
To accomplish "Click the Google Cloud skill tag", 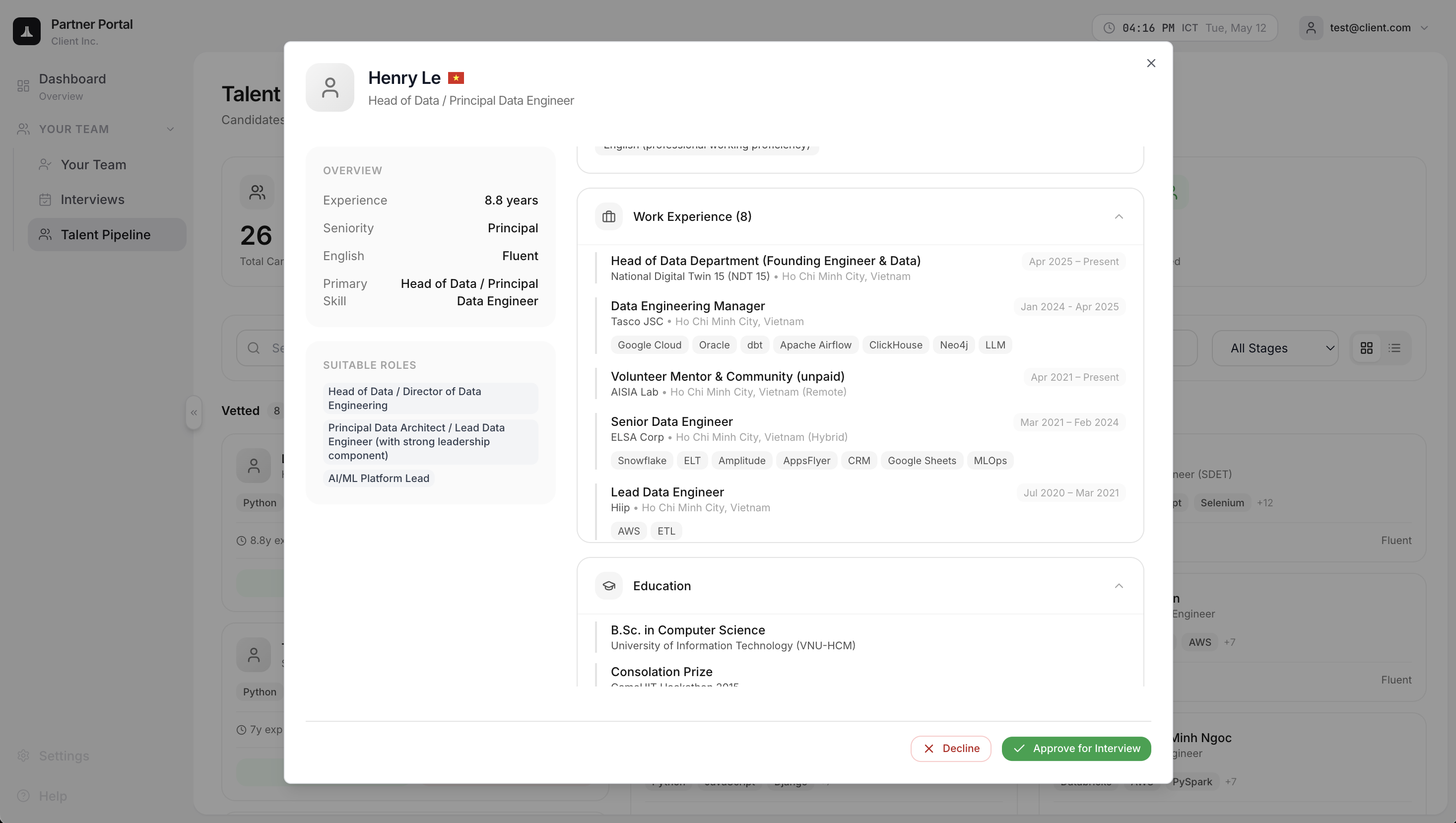I will 650,345.
